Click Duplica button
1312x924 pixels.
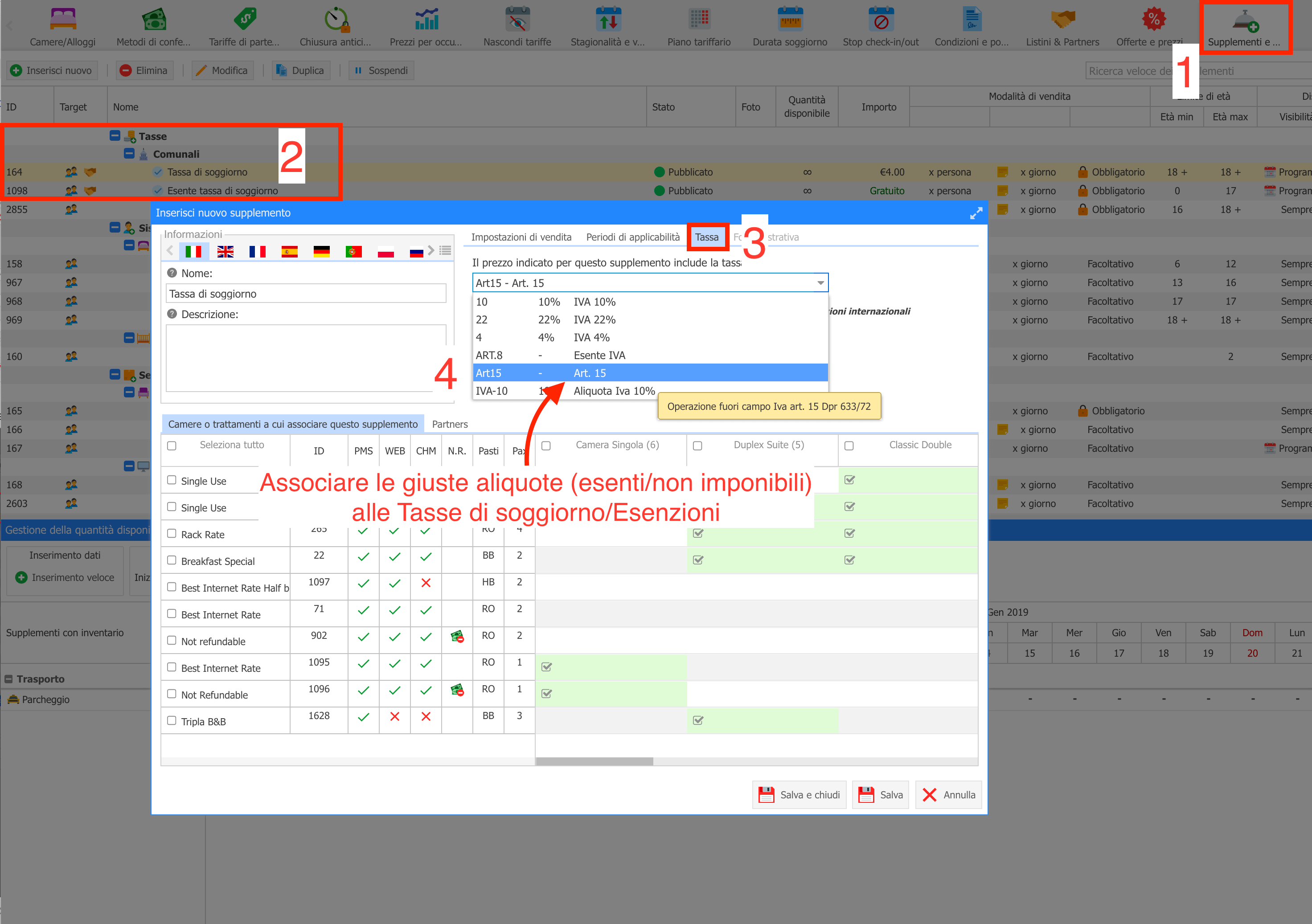(x=300, y=70)
